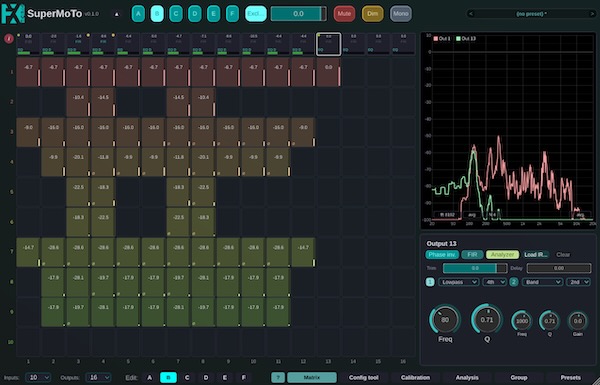Toggle filter 2 enable button
Viewport: 600px width, 385px height.
pos(514,282)
